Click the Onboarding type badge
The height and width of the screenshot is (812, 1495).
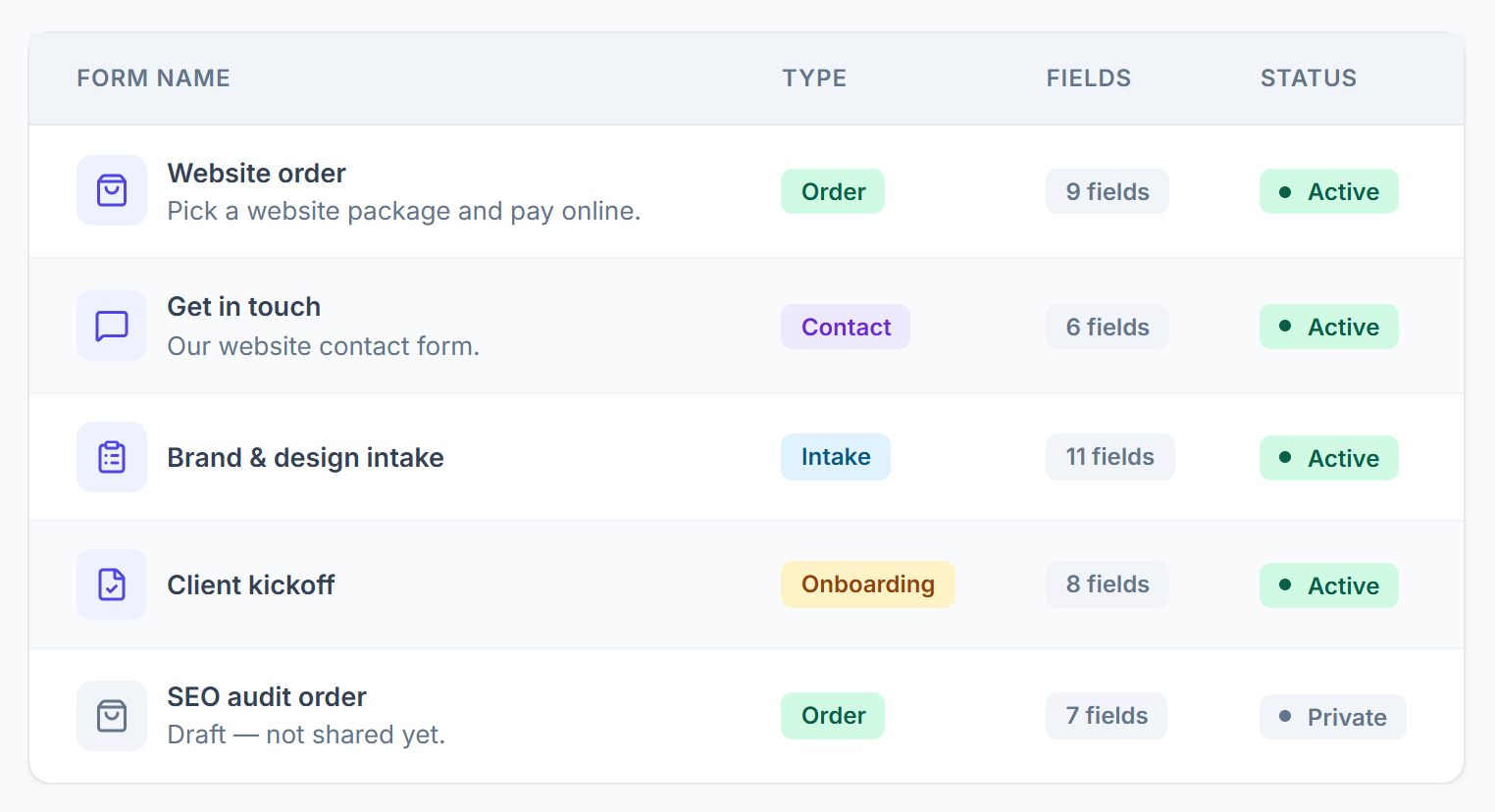pyautogui.click(x=868, y=584)
